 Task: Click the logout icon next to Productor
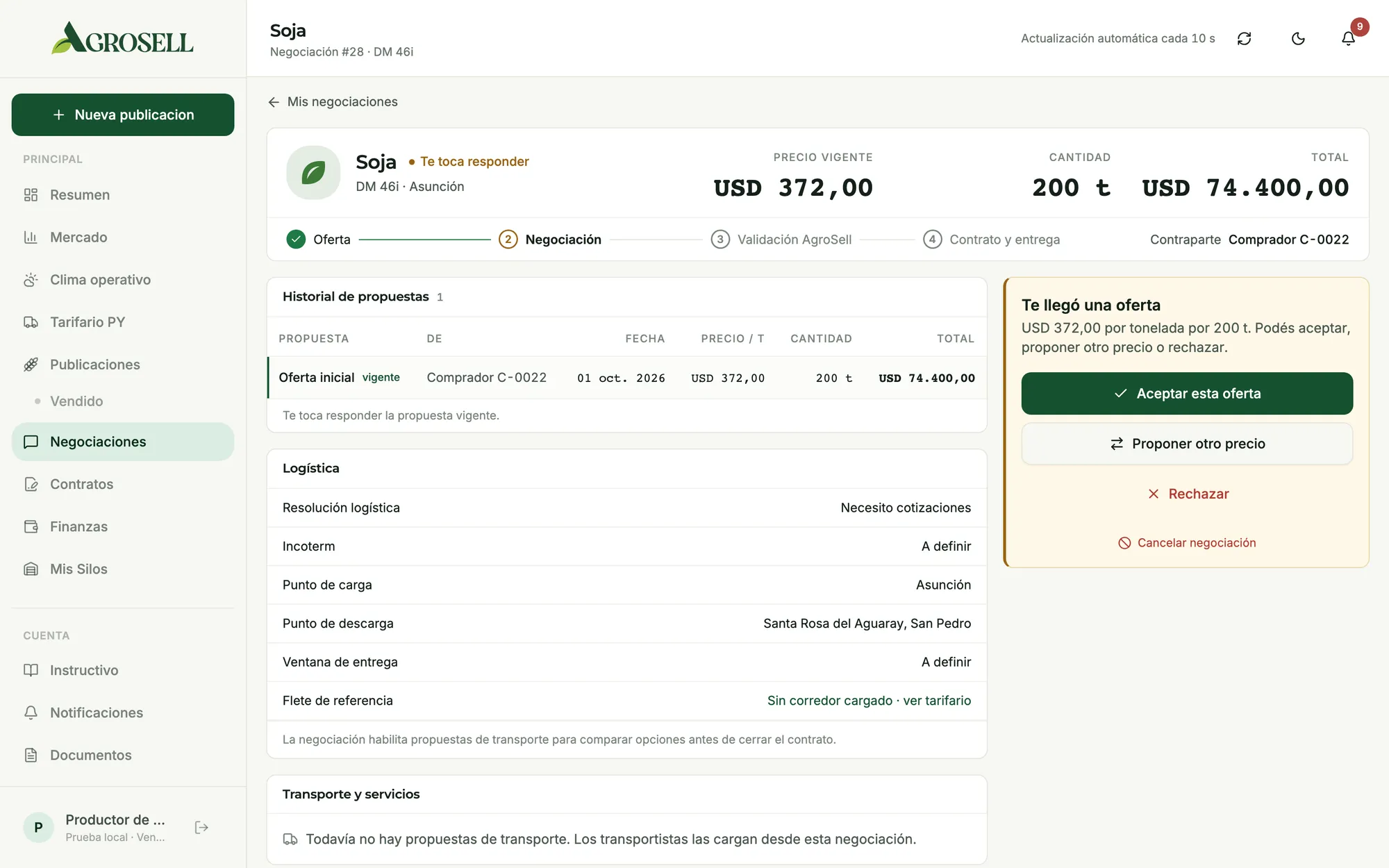201,827
